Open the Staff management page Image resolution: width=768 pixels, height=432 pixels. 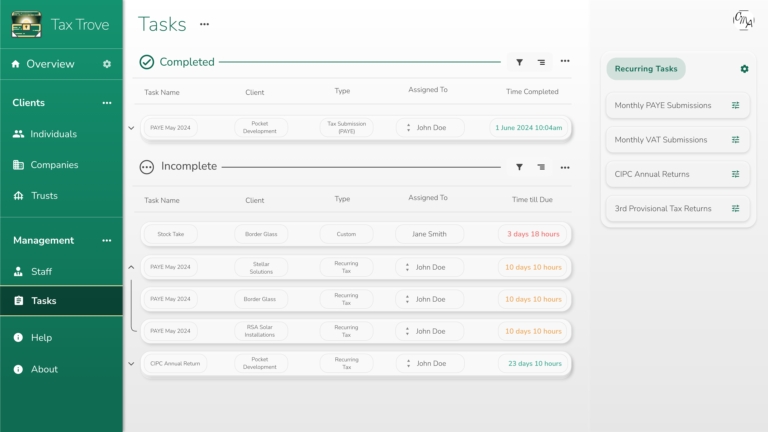coord(41,271)
